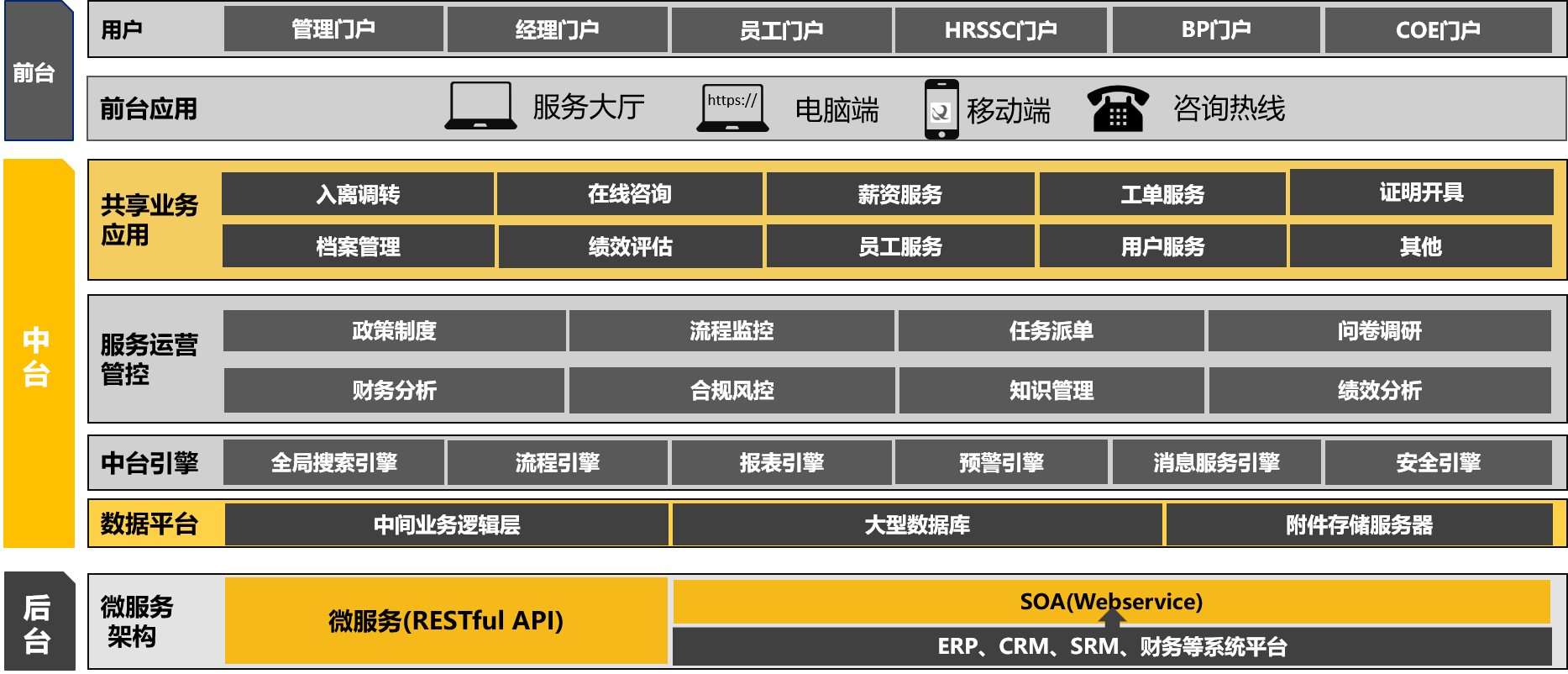Click the 合规风控 block
Screen dimensions: 1568x674
[x=732, y=390]
